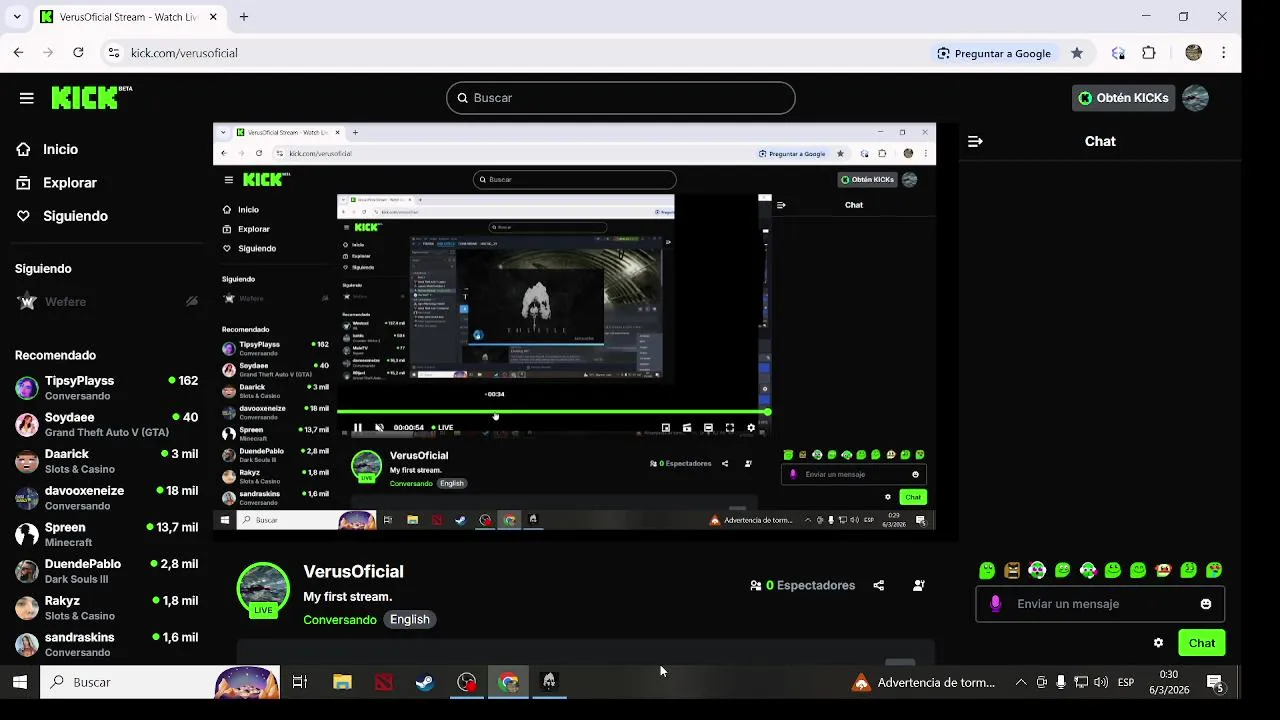The image size is (1280, 720).
Task: Open the emoji picker smiley in chat input
Action: pyautogui.click(x=1206, y=604)
